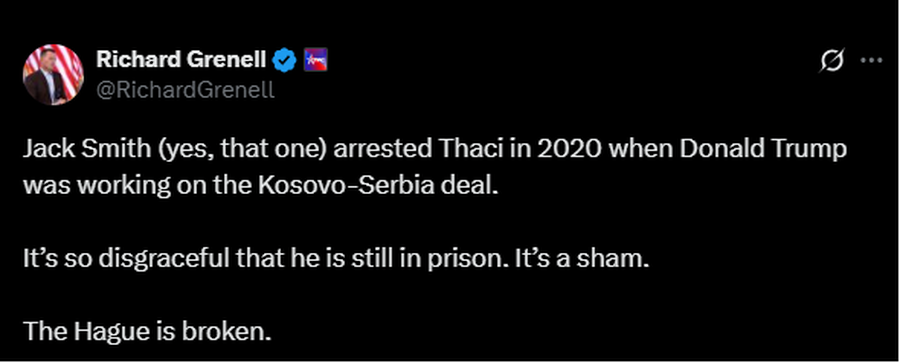The image size is (900, 363).
Task: Click the word 'arrested' in the tweet
Action: (383, 150)
